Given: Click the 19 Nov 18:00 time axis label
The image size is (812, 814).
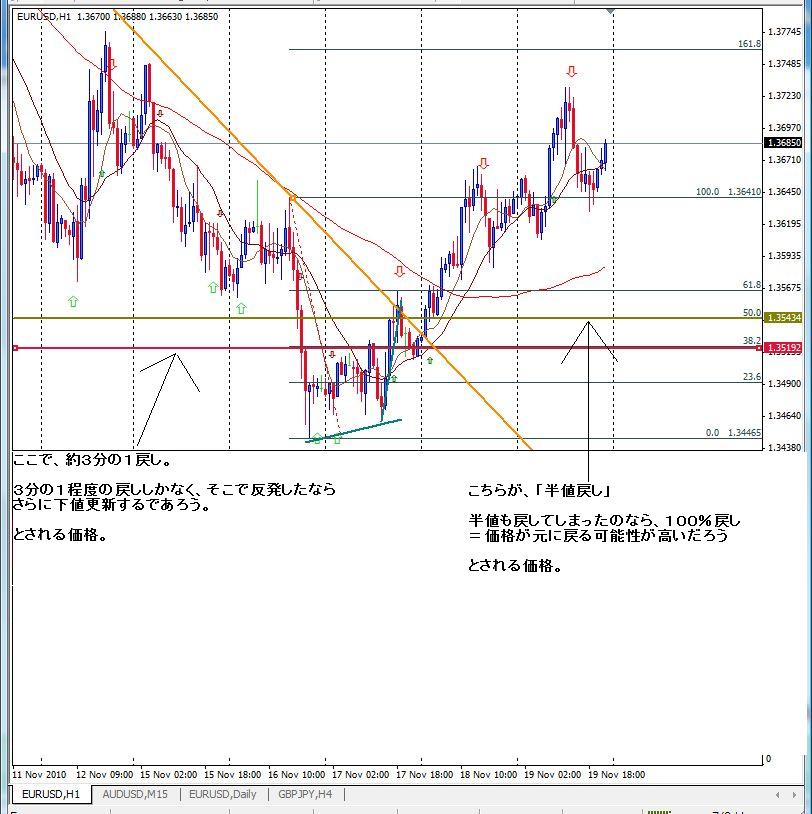Looking at the screenshot, I should pos(616,774).
